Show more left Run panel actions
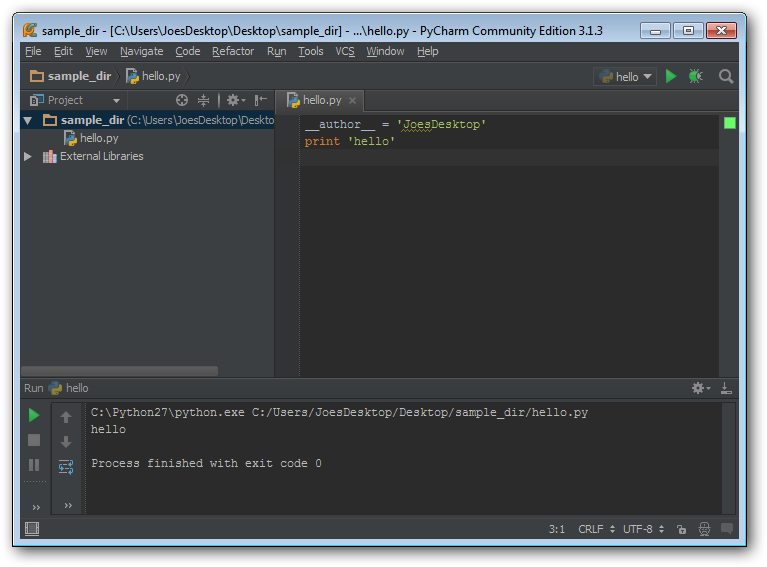The width and height of the screenshot is (767, 567). 36,507
